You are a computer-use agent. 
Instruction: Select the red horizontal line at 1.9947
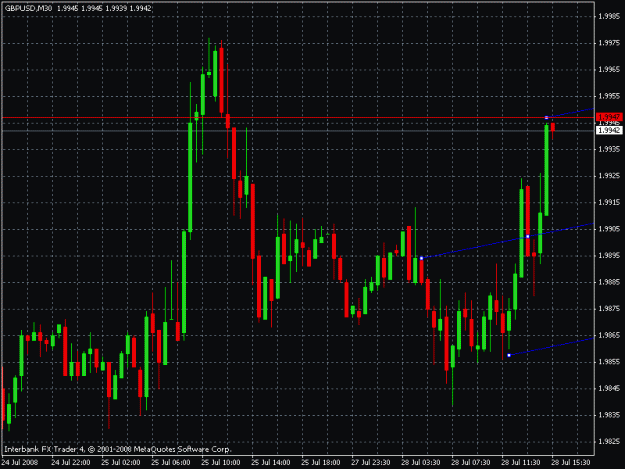(298, 118)
